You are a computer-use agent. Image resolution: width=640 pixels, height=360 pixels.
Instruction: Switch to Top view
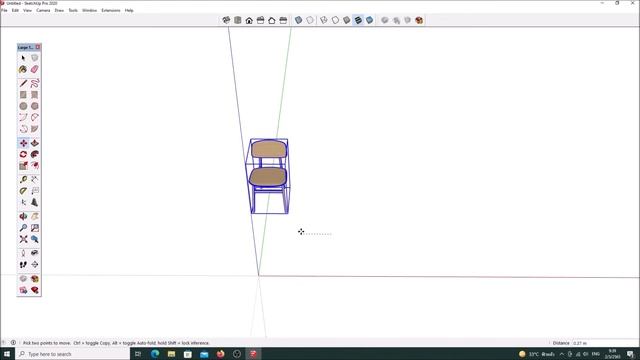238,20
